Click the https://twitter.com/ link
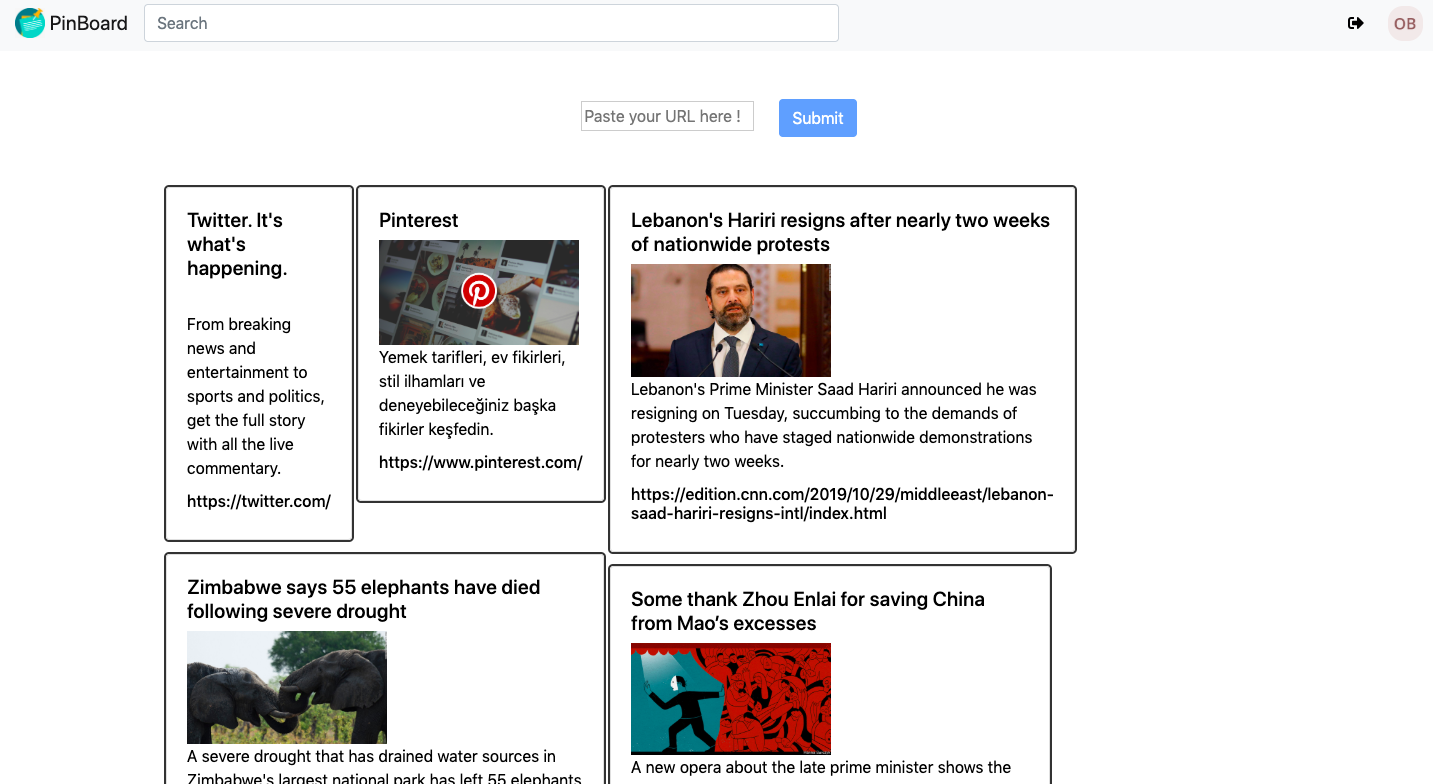The height and width of the screenshot is (784, 1433). point(259,501)
